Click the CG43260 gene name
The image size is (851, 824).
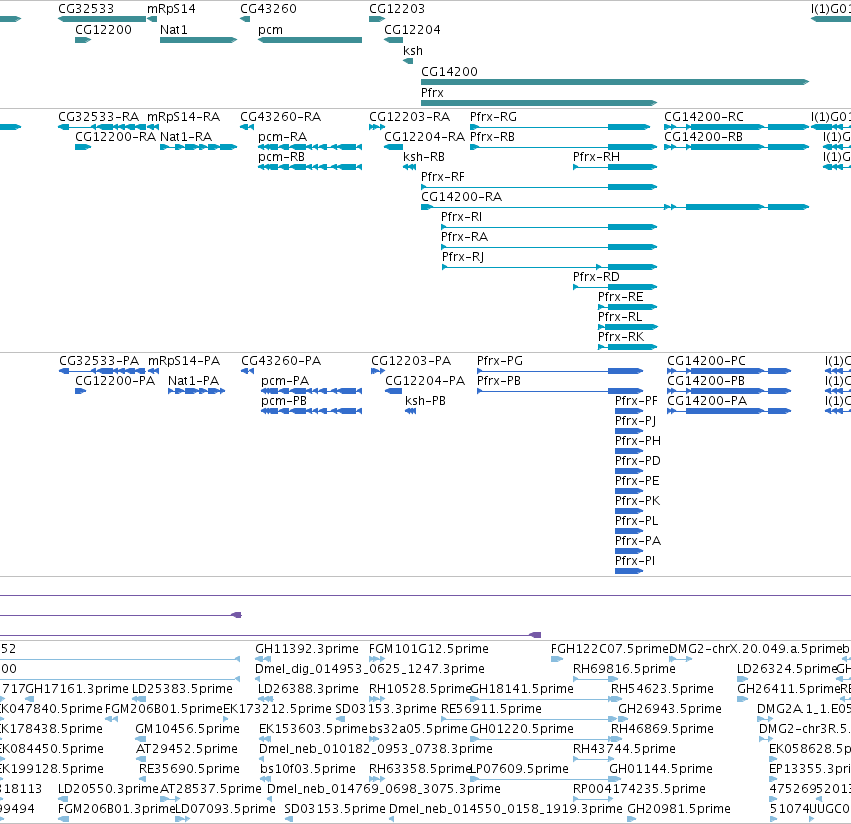point(268,9)
